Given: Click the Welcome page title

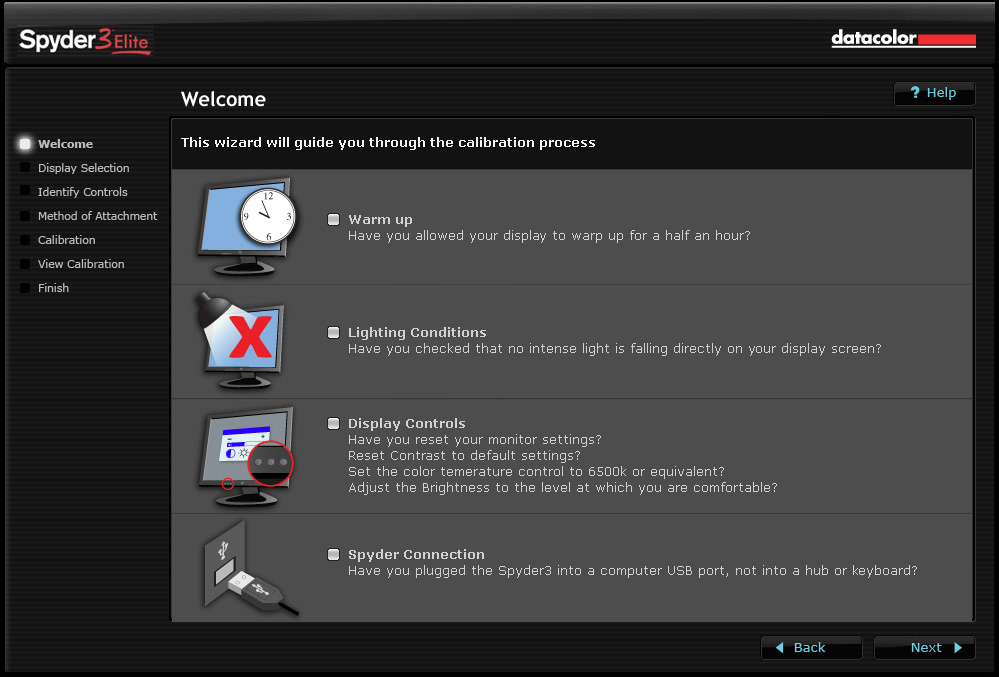Looking at the screenshot, I should pos(223,99).
